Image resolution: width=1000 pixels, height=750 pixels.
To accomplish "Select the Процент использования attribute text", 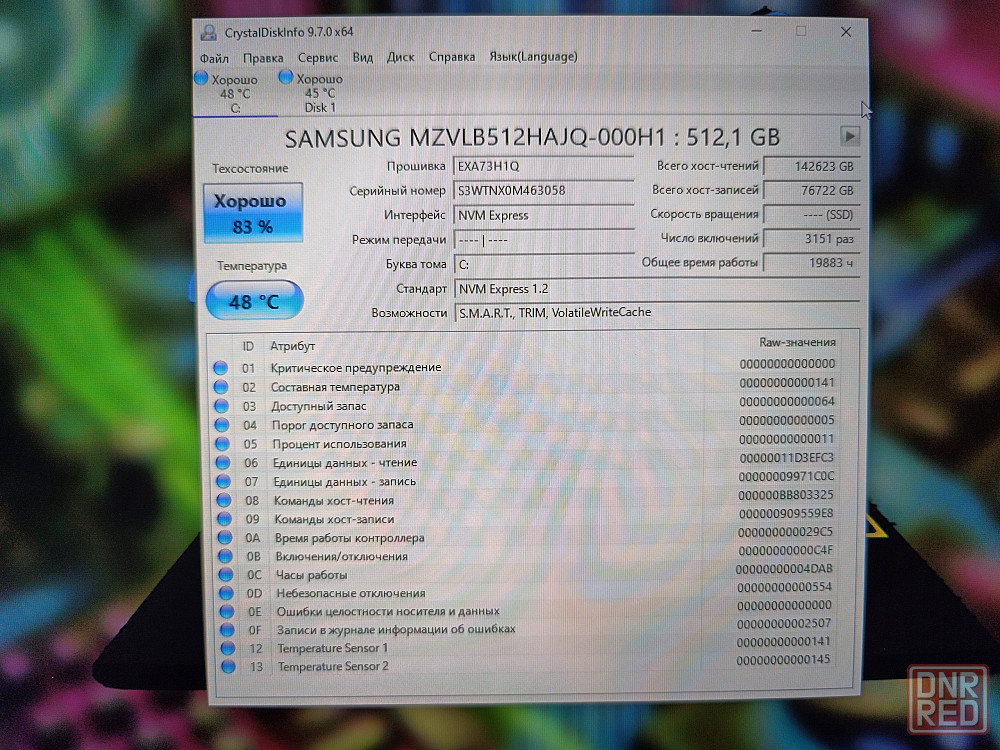I will click(339, 444).
